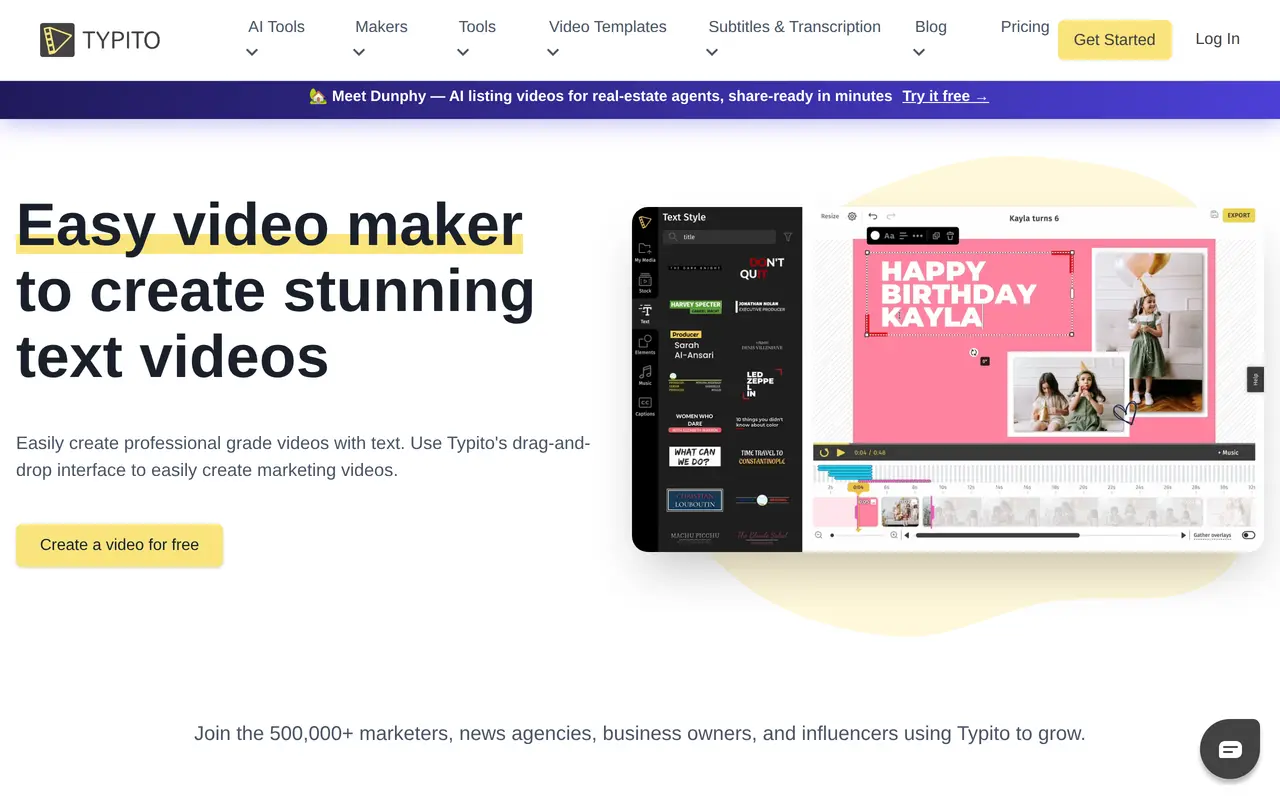
Task: Open the chat support widget
Action: pos(1230,749)
